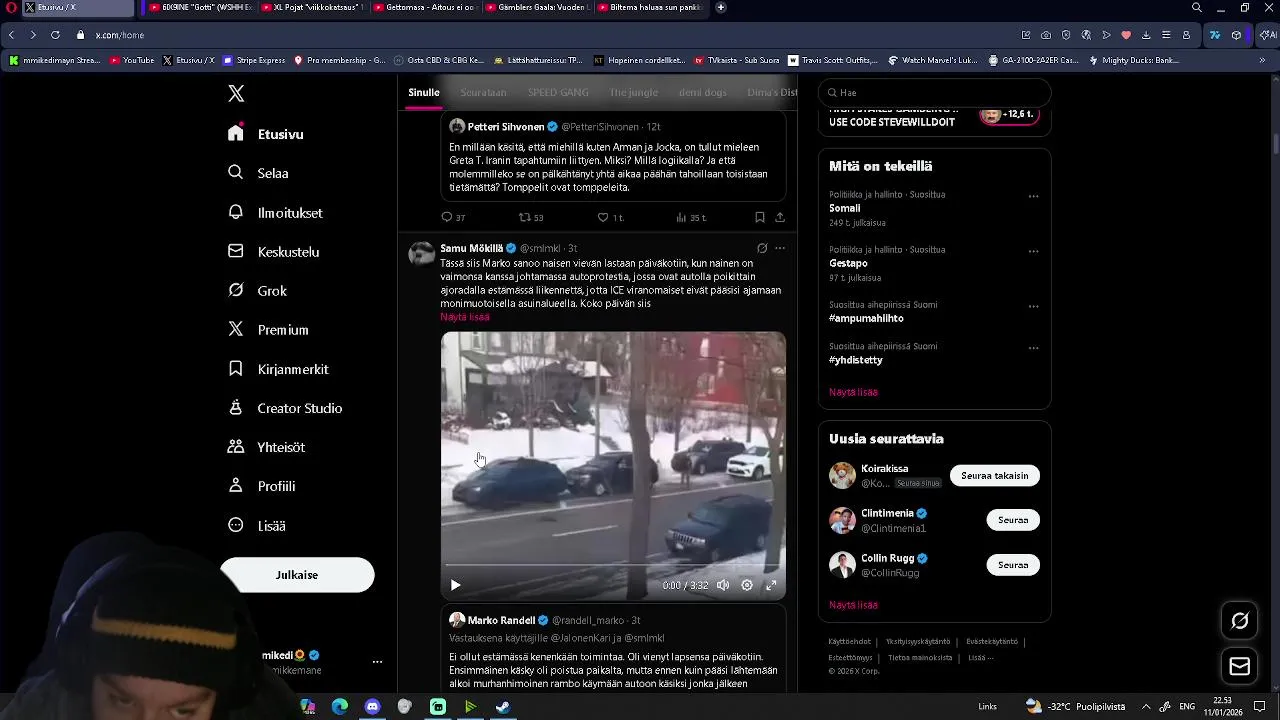Toggle video fullscreen
Viewport: 1280px width, 720px height.
(x=771, y=585)
